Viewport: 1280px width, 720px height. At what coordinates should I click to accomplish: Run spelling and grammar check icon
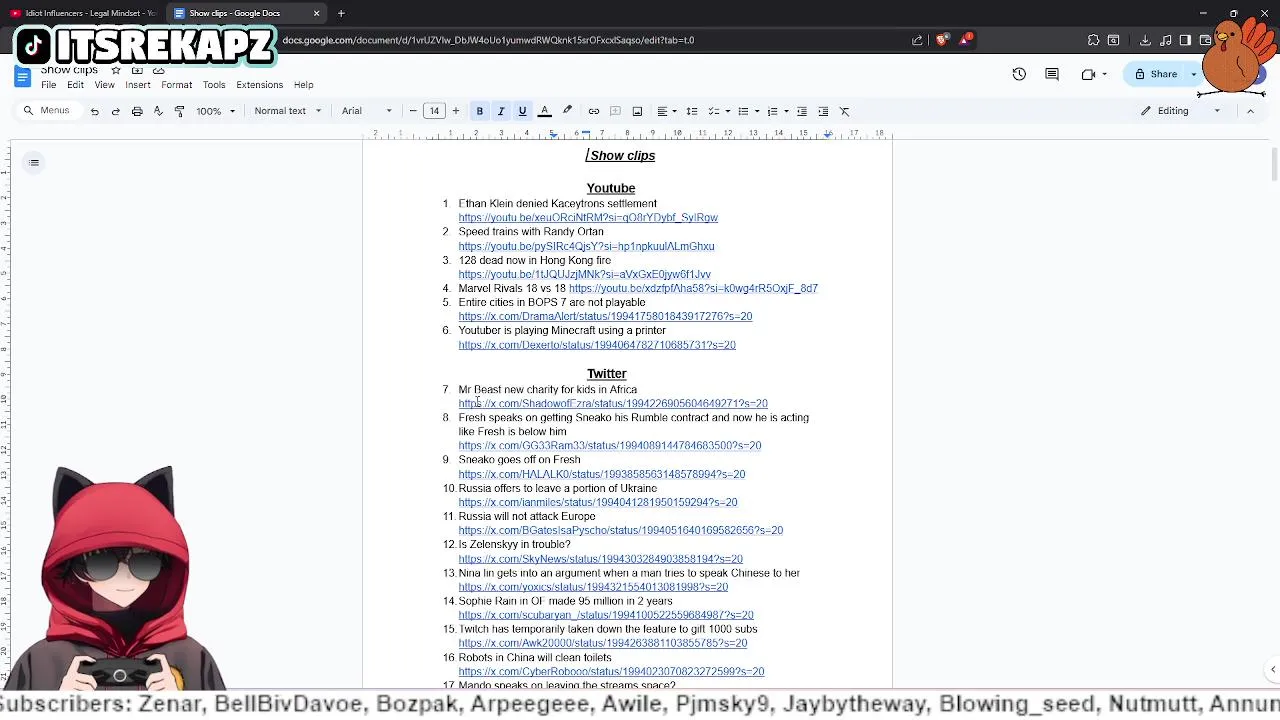pyautogui.click(x=158, y=111)
